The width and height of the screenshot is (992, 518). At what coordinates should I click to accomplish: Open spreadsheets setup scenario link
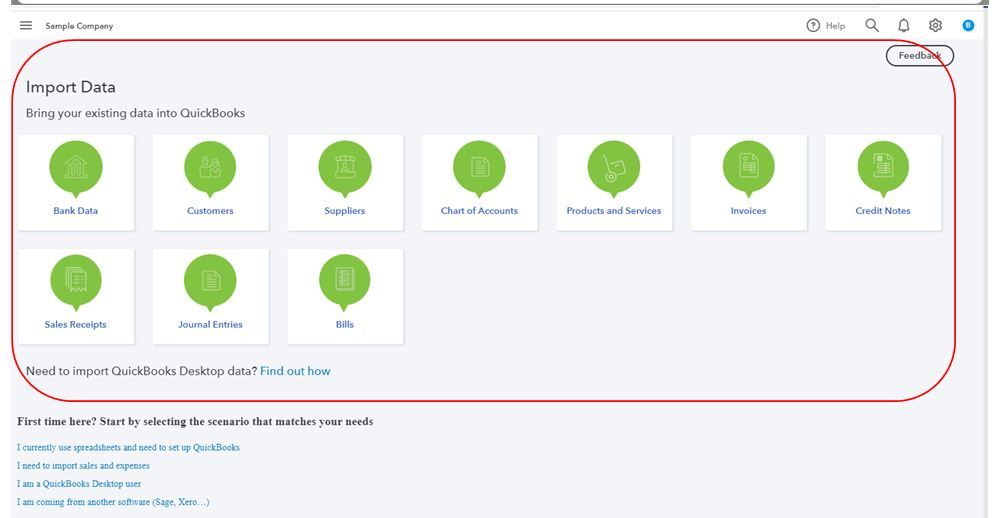pos(128,447)
